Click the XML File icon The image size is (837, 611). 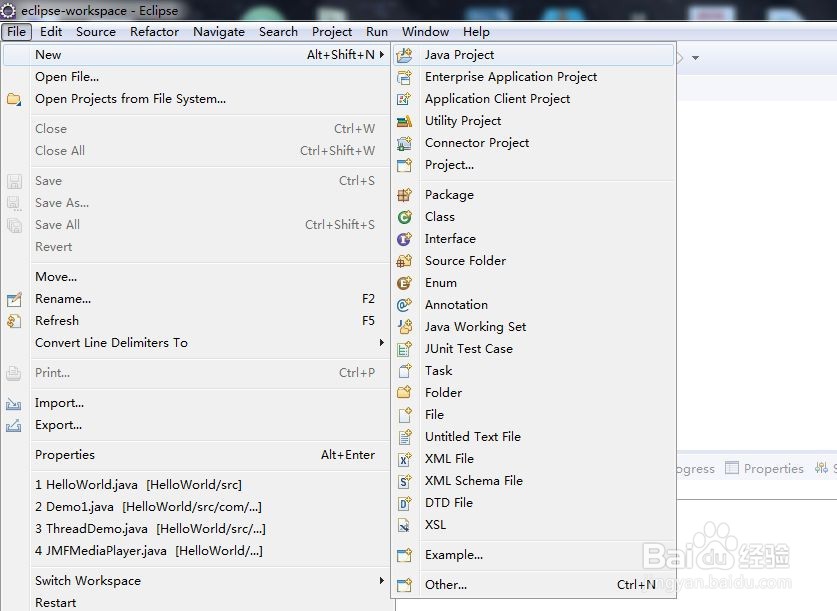coord(405,459)
